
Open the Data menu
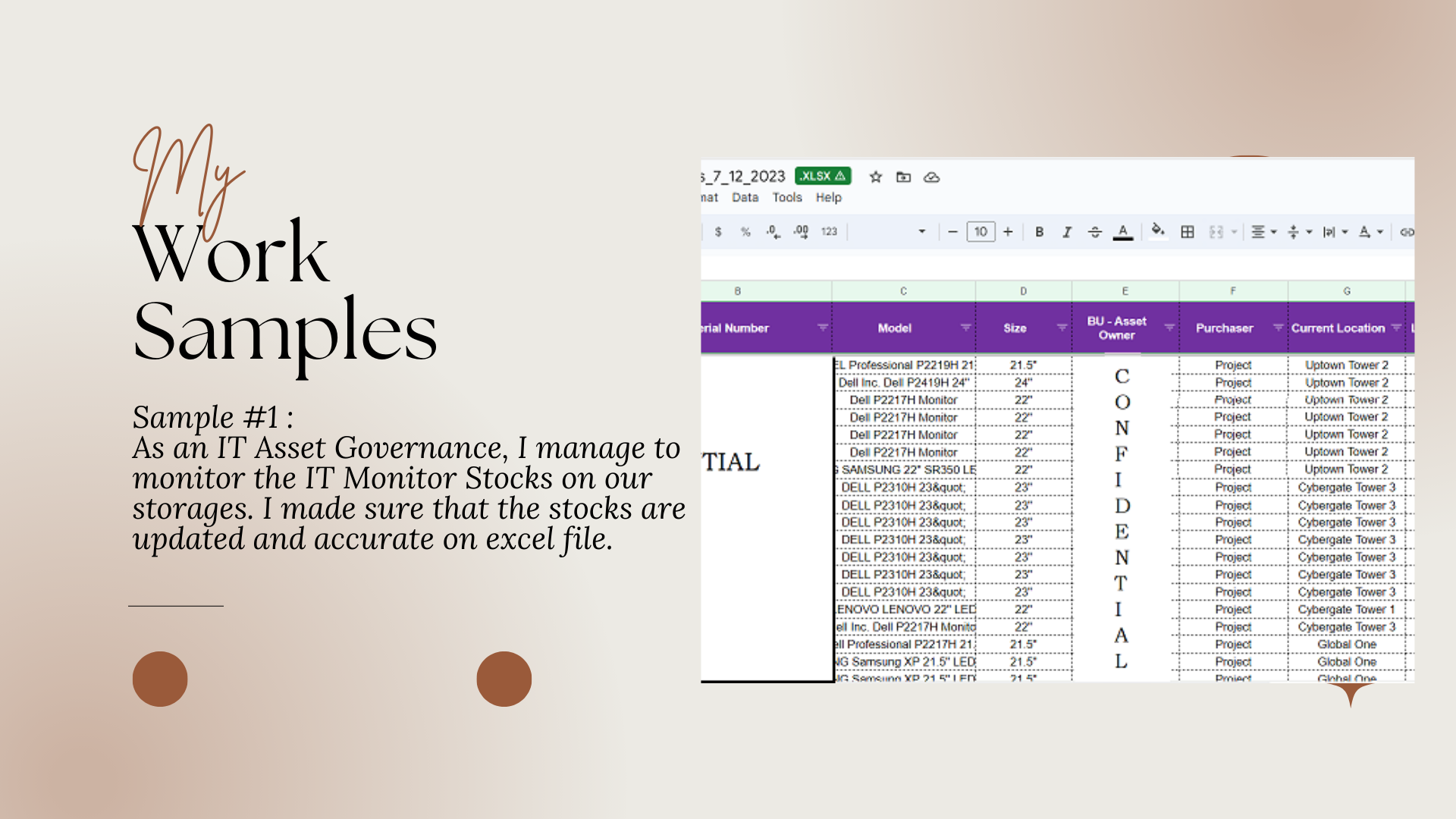pyautogui.click(x=745, y=197)
